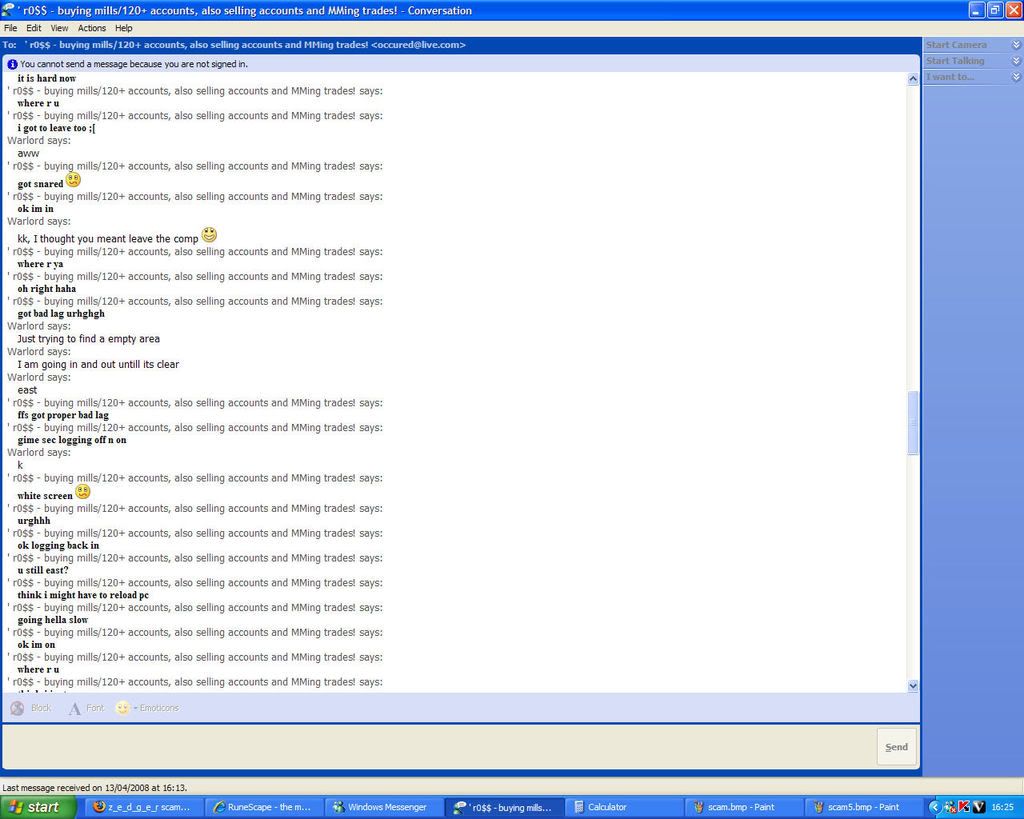
Task: Click the sad emoticon after 'got snared'
Action: [73, 180]
